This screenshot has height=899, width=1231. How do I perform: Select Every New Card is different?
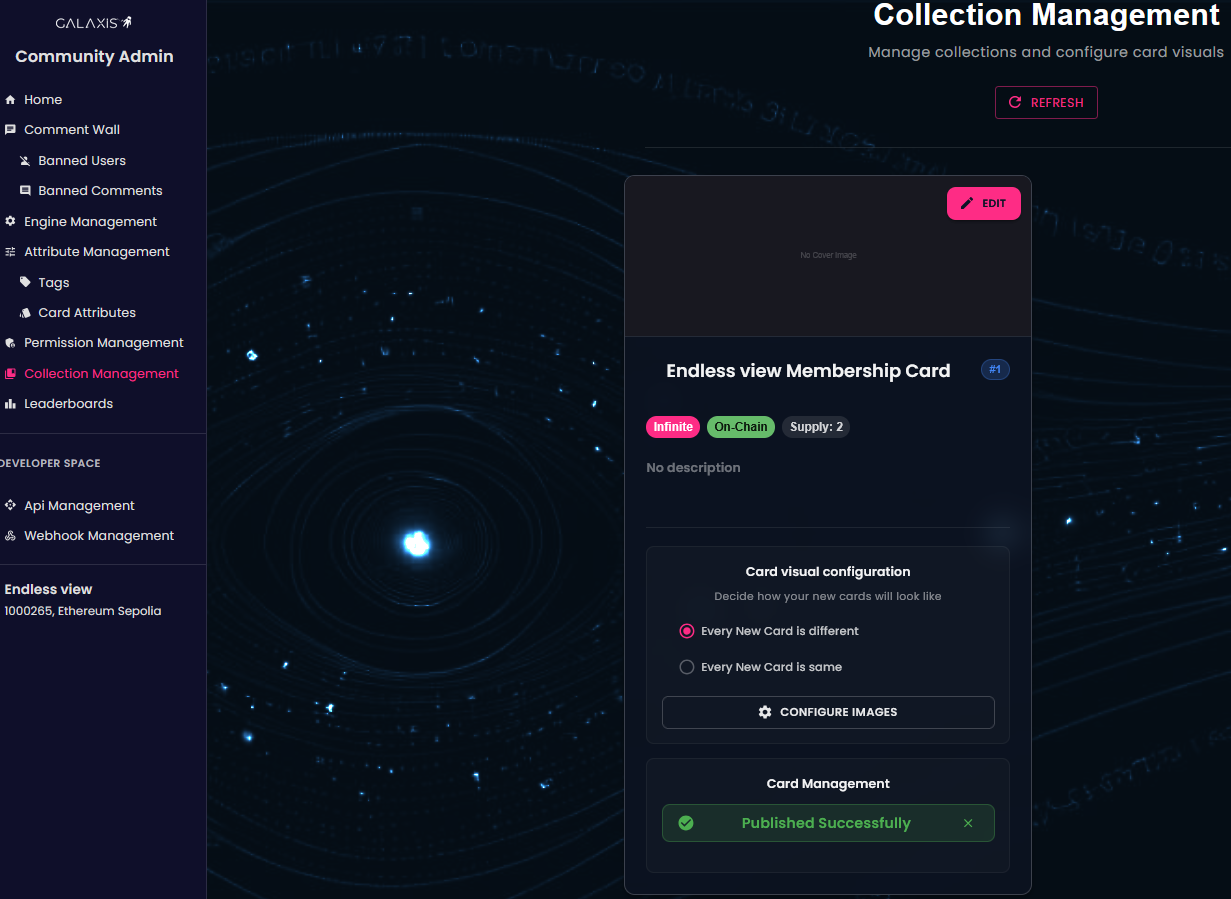[687, 631]
